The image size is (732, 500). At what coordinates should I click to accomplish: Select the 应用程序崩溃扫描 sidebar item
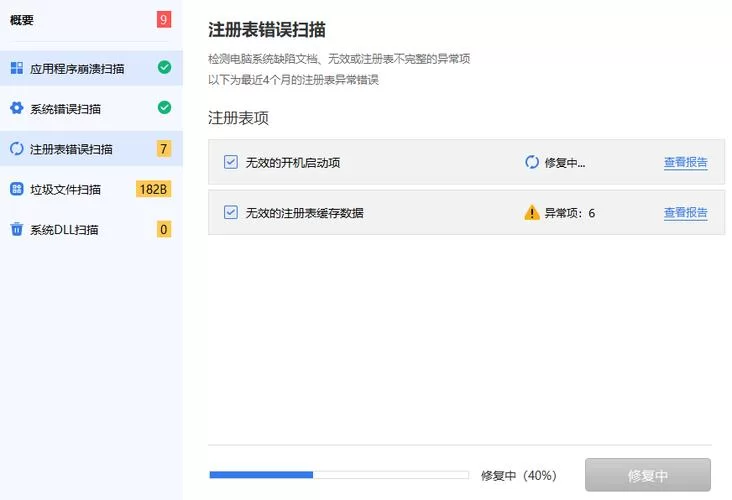(92, 68)
